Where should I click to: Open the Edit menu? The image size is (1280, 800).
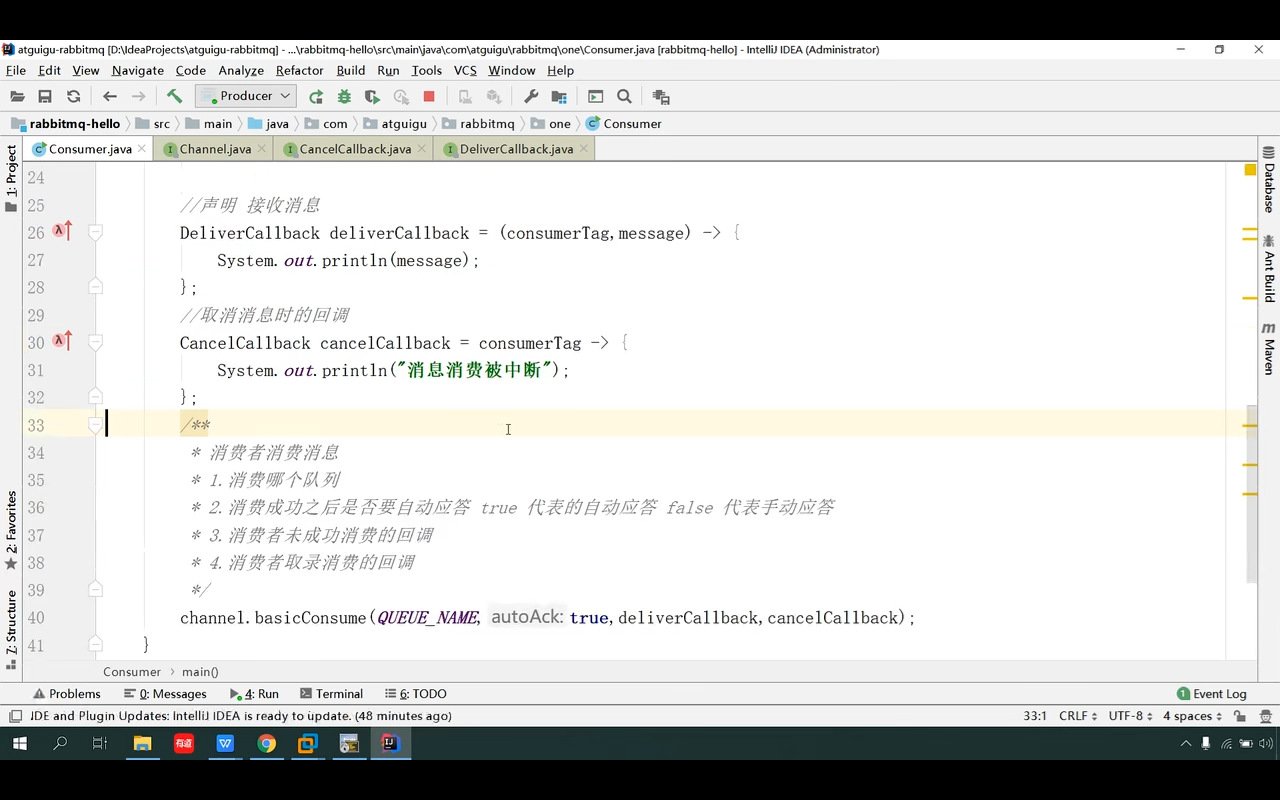50,70
